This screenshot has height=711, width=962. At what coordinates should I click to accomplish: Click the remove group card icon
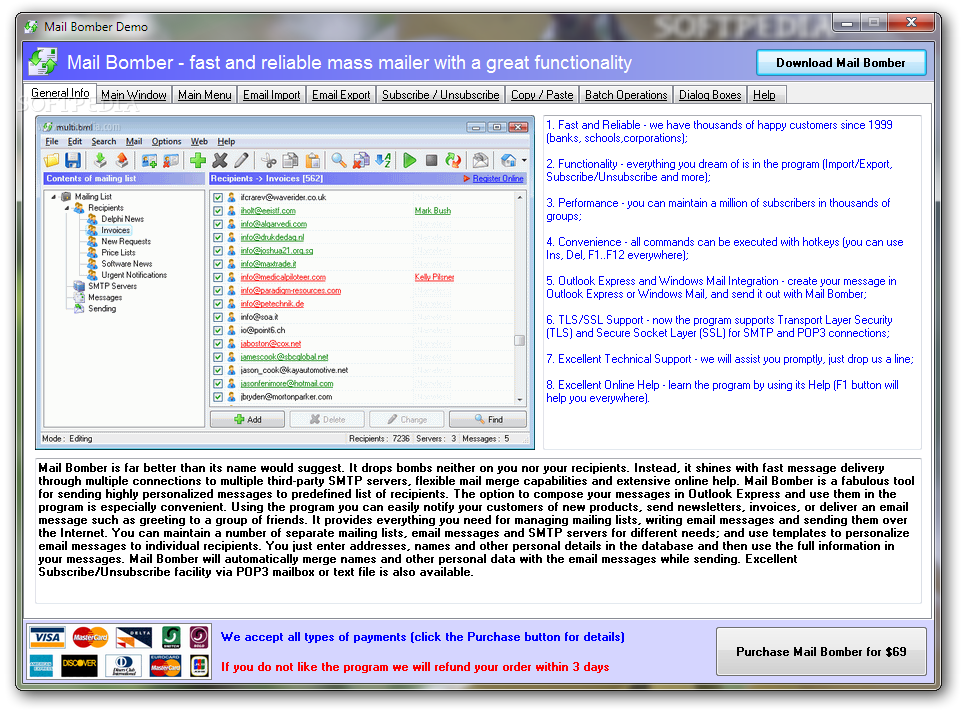coord(171,161)
